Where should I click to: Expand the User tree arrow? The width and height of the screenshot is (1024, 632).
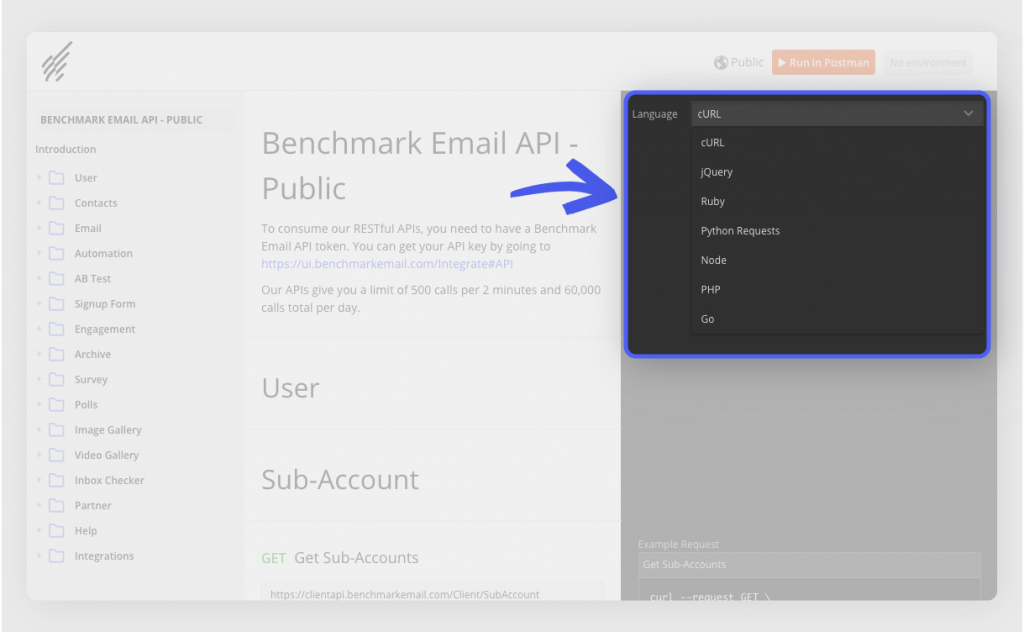point(39,177)
